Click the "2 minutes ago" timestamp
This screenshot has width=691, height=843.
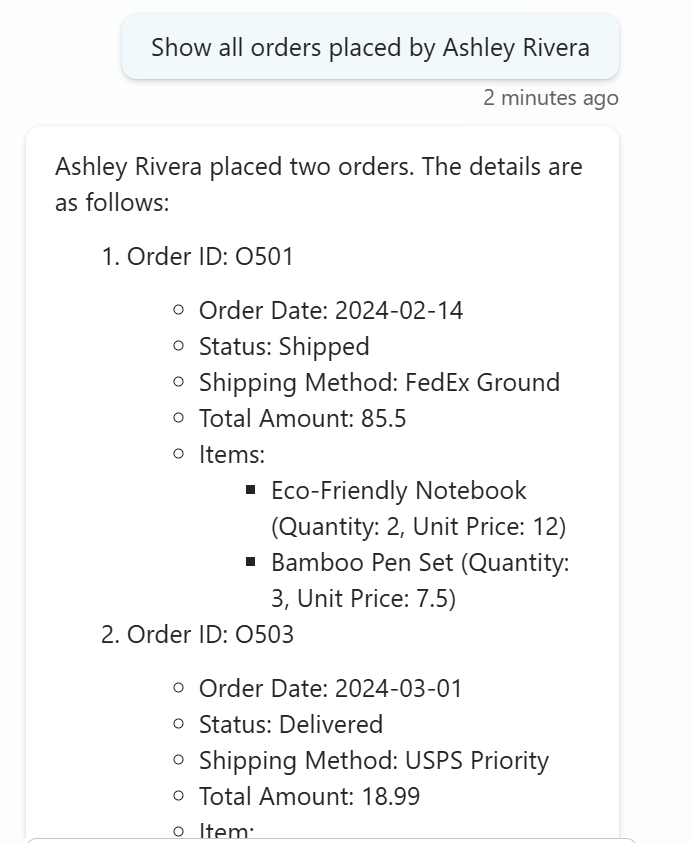(550, 98)
